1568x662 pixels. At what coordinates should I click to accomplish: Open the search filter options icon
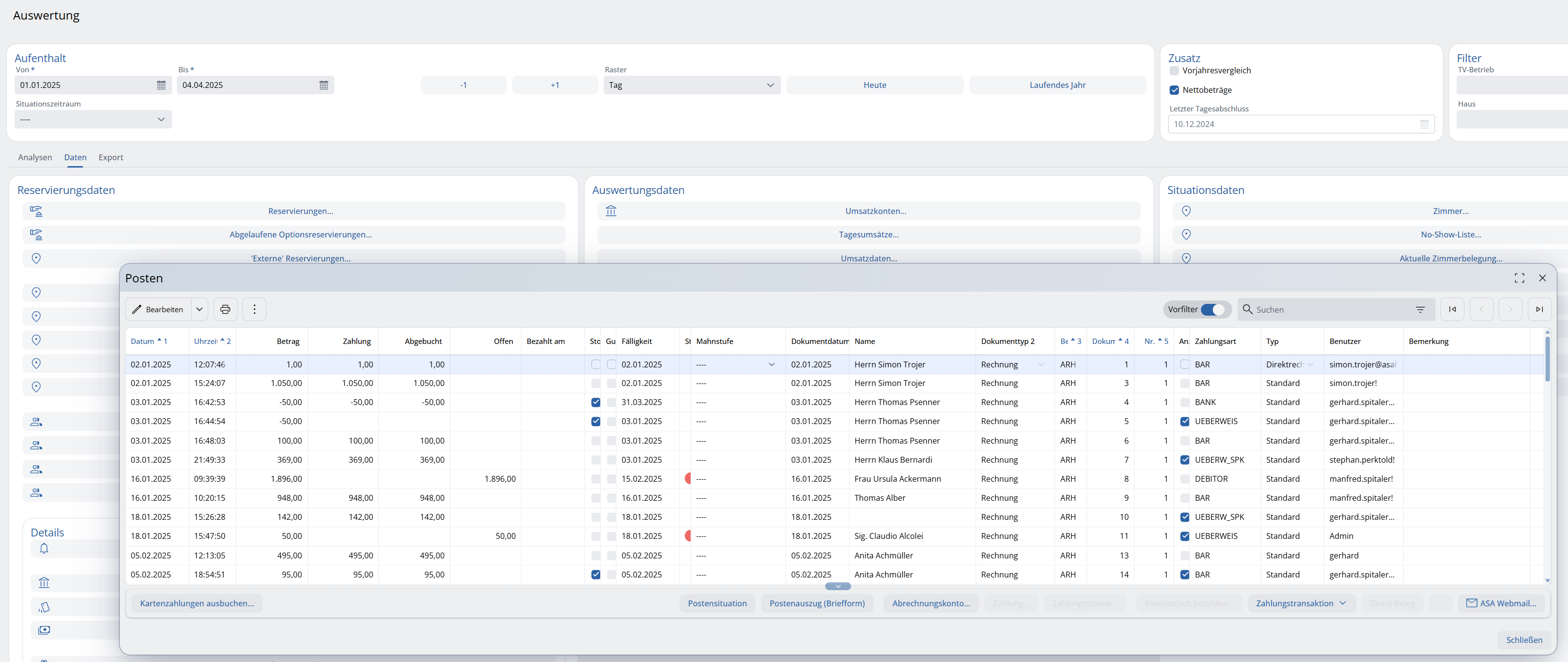1420,309
